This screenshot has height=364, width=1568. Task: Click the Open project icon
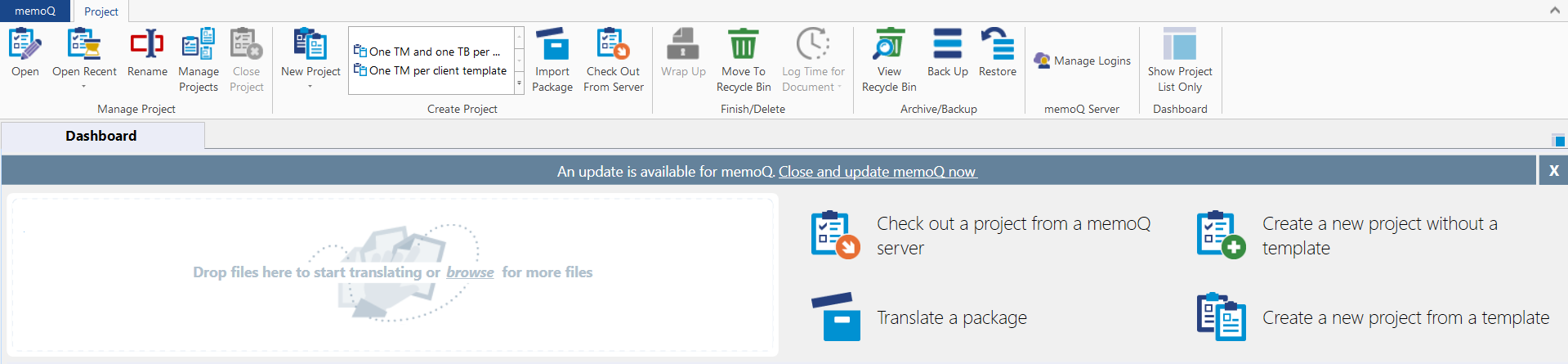pos(25,43)
